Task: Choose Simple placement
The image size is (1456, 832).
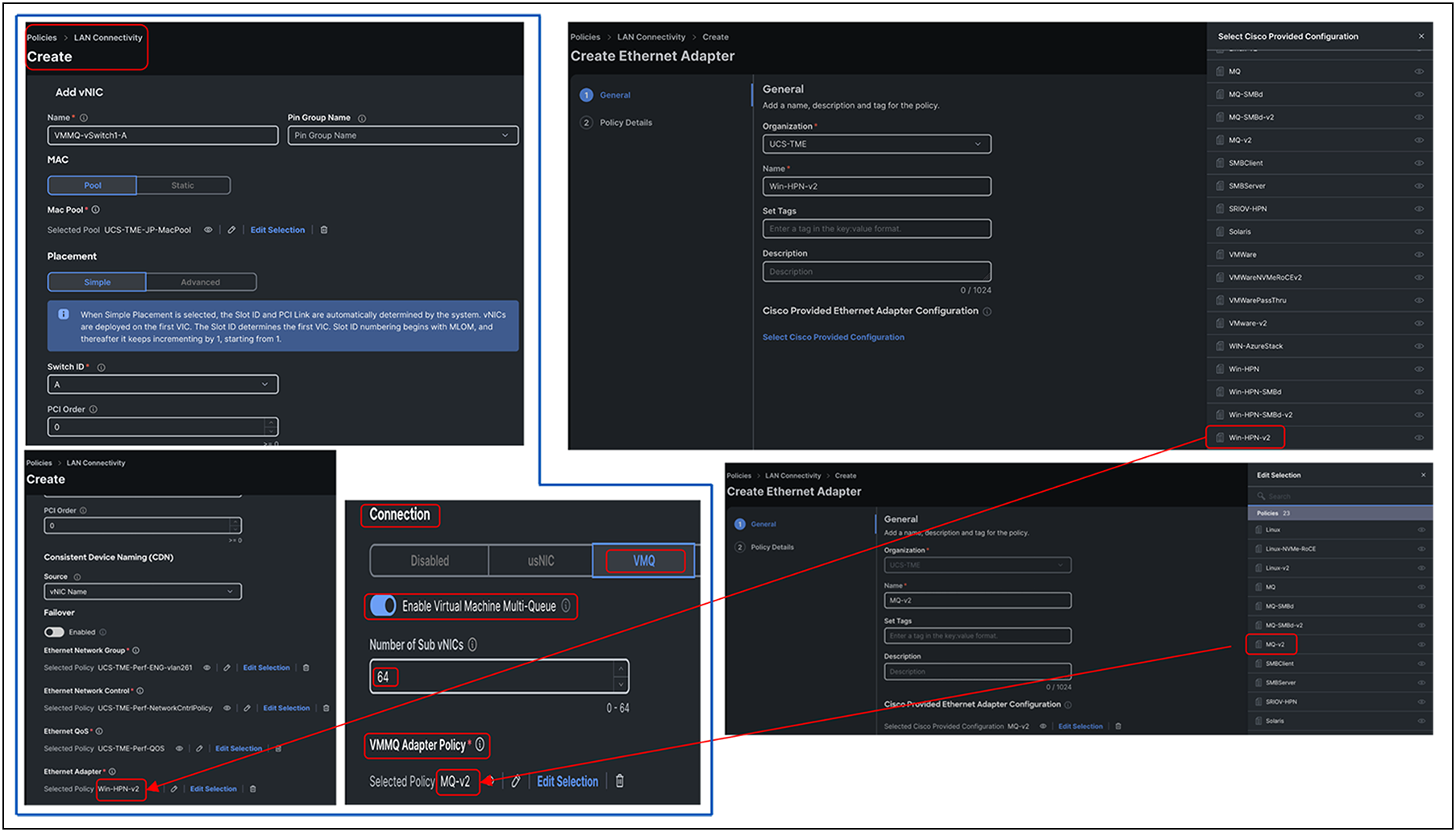Action: [x=98, y=282]
